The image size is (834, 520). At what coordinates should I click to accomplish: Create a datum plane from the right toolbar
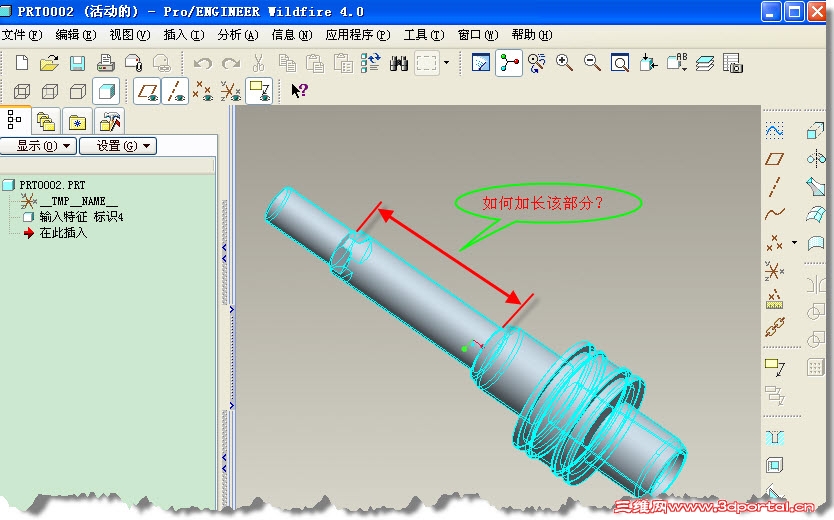[x=774, y=159]
